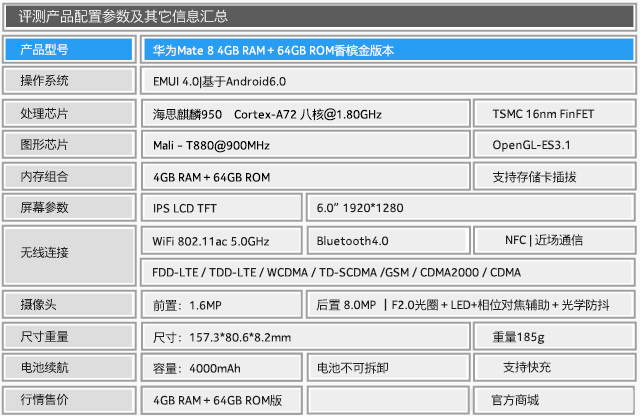Screen dimensions: 640x416
Task: Select the 产品型号 label cell
Action: click(x=69, y=49)
